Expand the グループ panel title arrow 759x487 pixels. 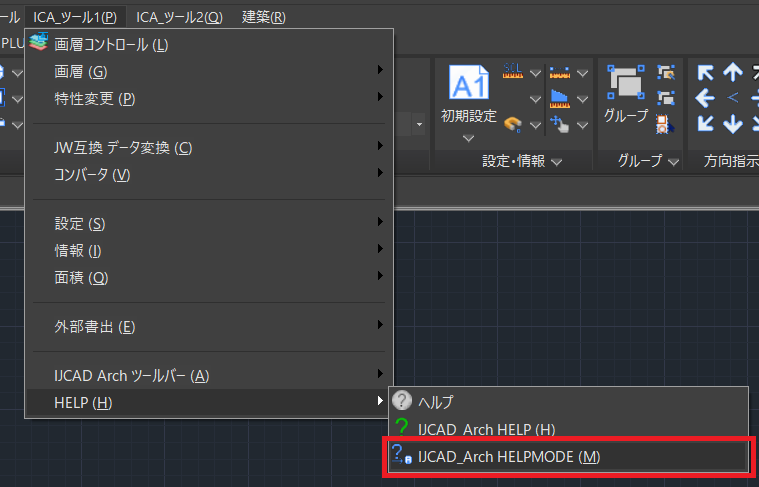(x=673, y=162)
